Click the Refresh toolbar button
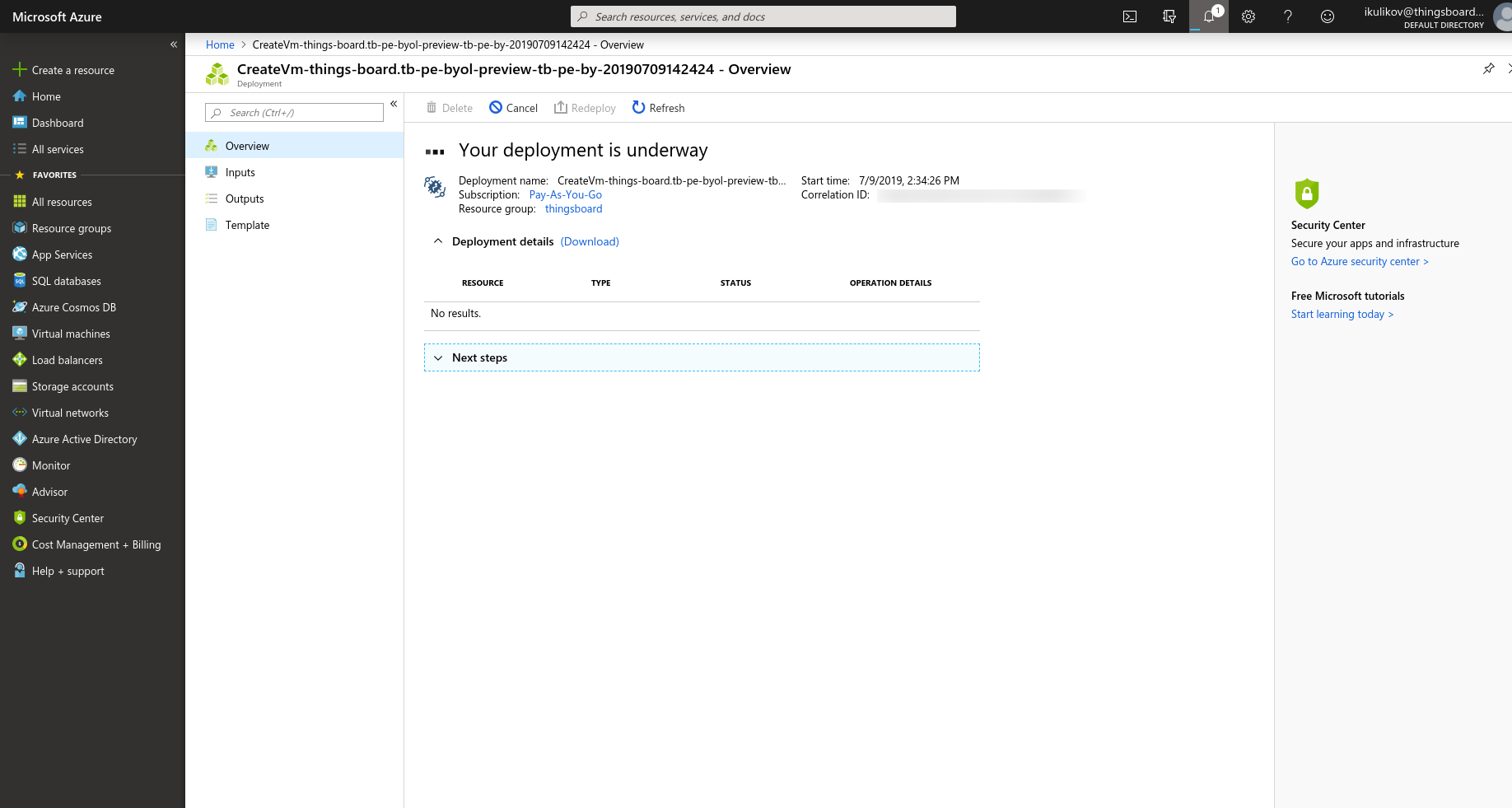 point(659,108)
